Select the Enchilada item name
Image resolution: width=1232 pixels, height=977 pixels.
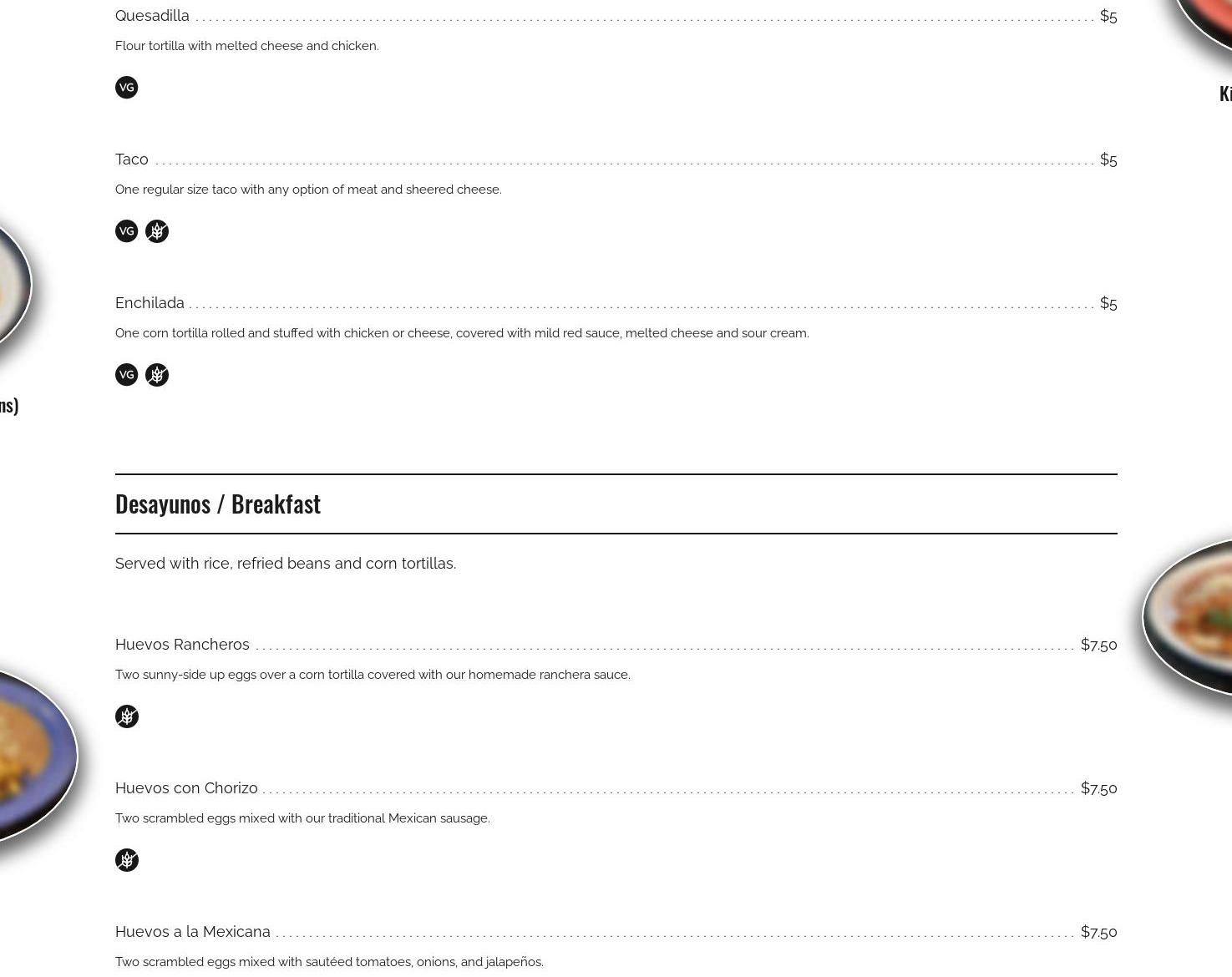[150, 303]
